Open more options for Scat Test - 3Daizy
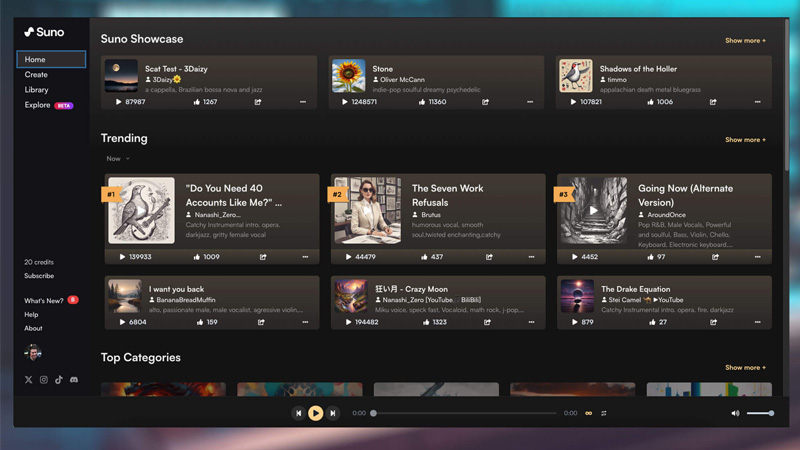This screenshot has height=450, width=800. coord(303,102)
